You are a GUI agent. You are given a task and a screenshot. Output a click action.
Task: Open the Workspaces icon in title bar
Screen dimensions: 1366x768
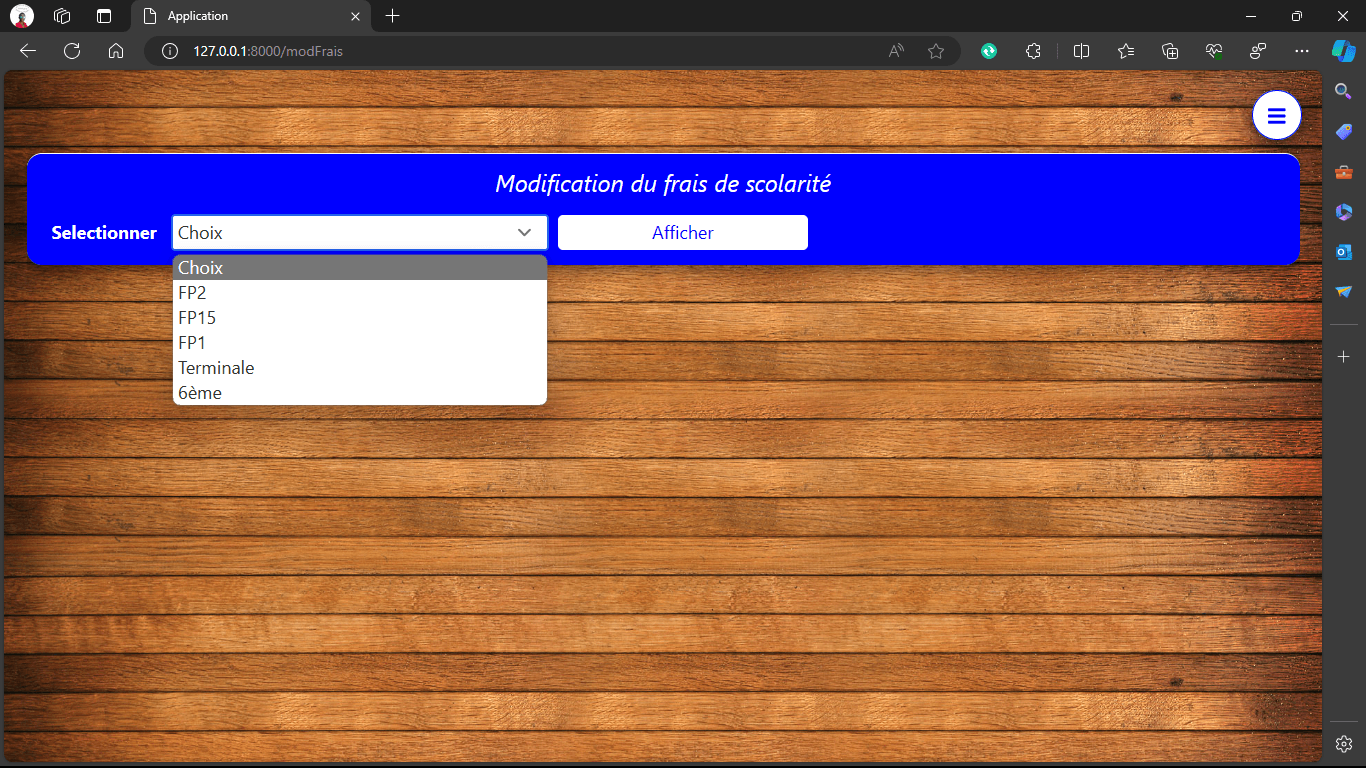coord(62,16)
